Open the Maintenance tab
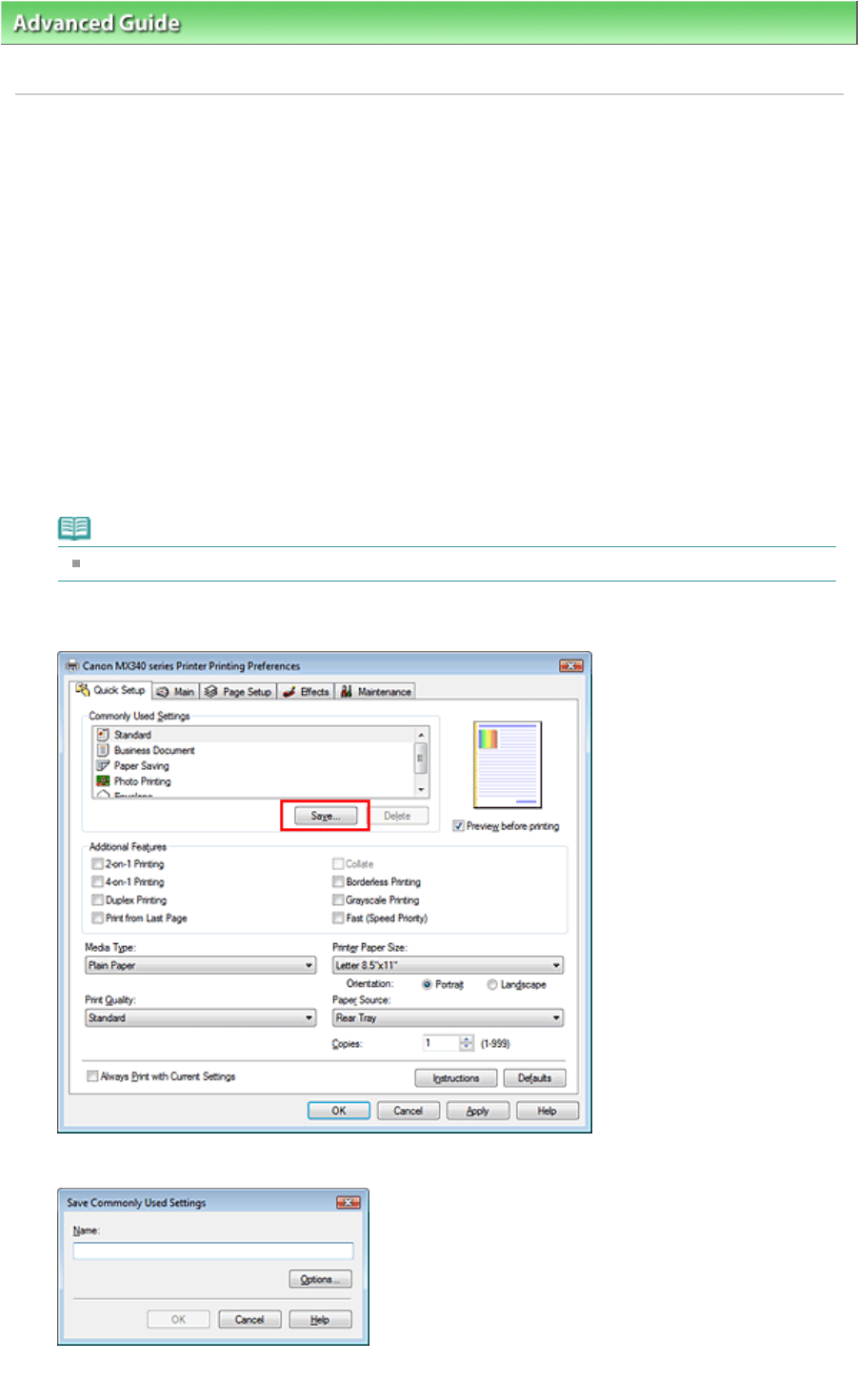This screenshot has height=1400, width=858. (375, 692)
